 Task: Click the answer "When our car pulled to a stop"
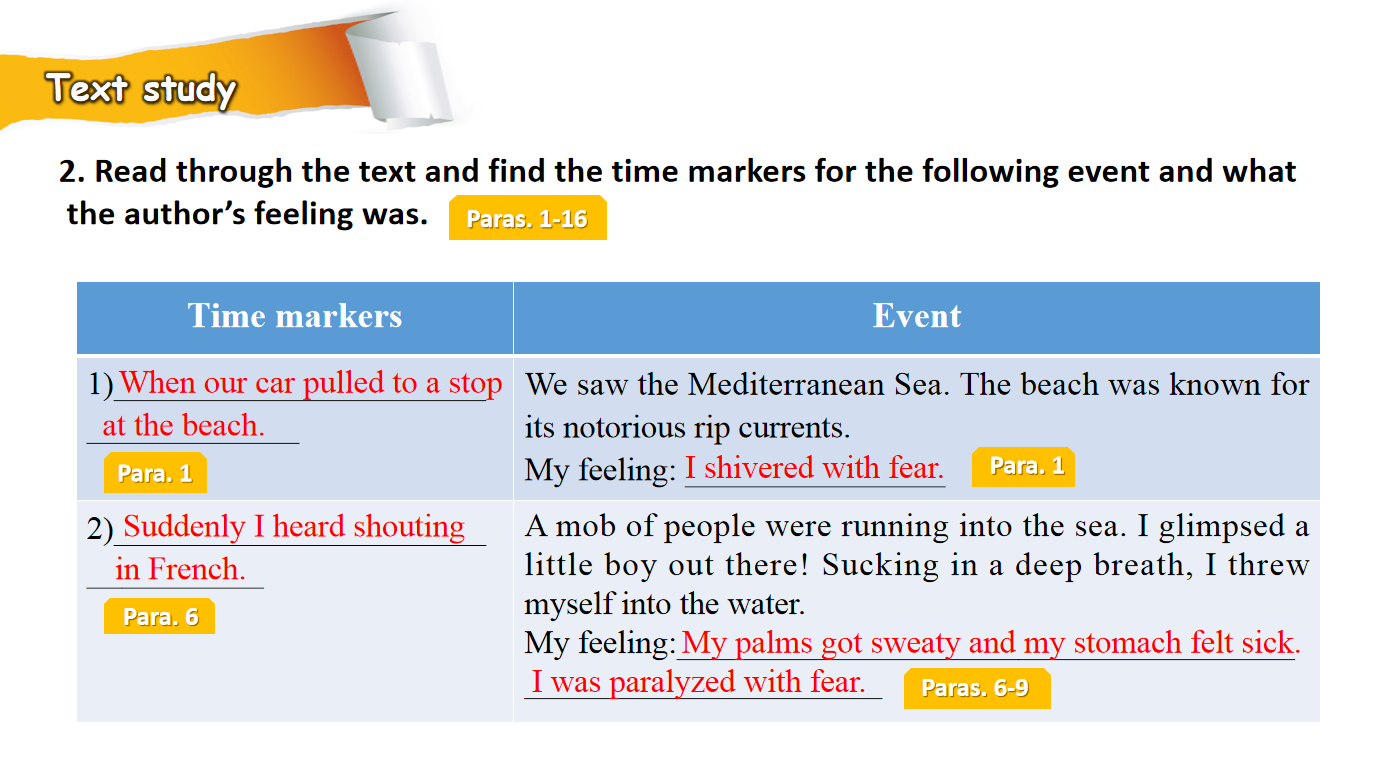[310, 383]
